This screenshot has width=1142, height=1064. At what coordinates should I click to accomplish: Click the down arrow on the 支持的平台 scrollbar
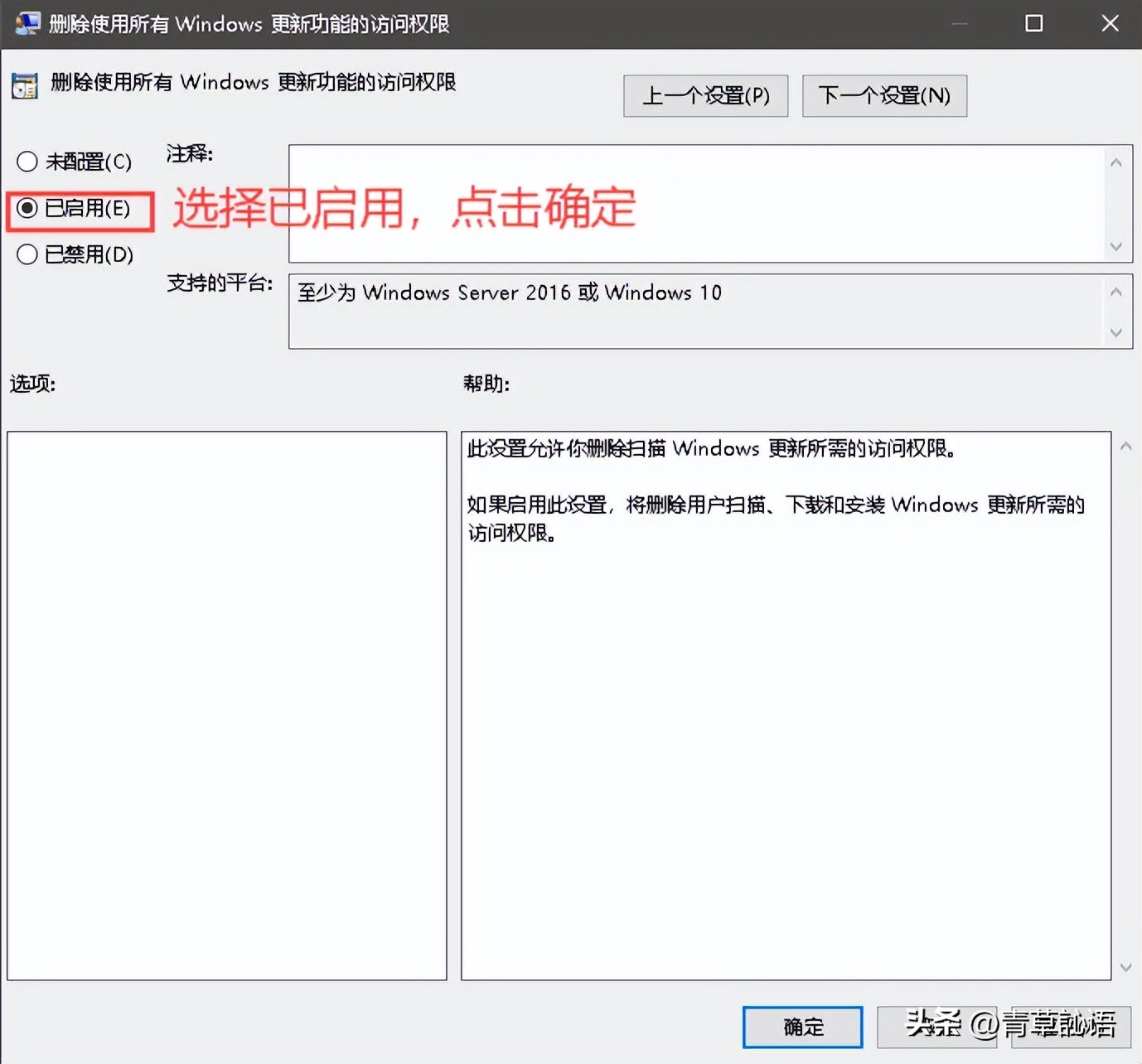(x=1116, y=332)
